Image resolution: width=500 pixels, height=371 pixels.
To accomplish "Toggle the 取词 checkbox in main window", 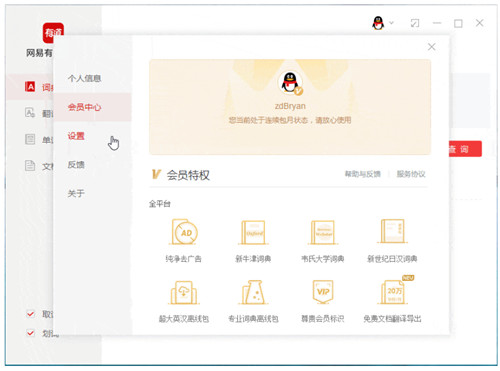I will (x=31, y=314).
